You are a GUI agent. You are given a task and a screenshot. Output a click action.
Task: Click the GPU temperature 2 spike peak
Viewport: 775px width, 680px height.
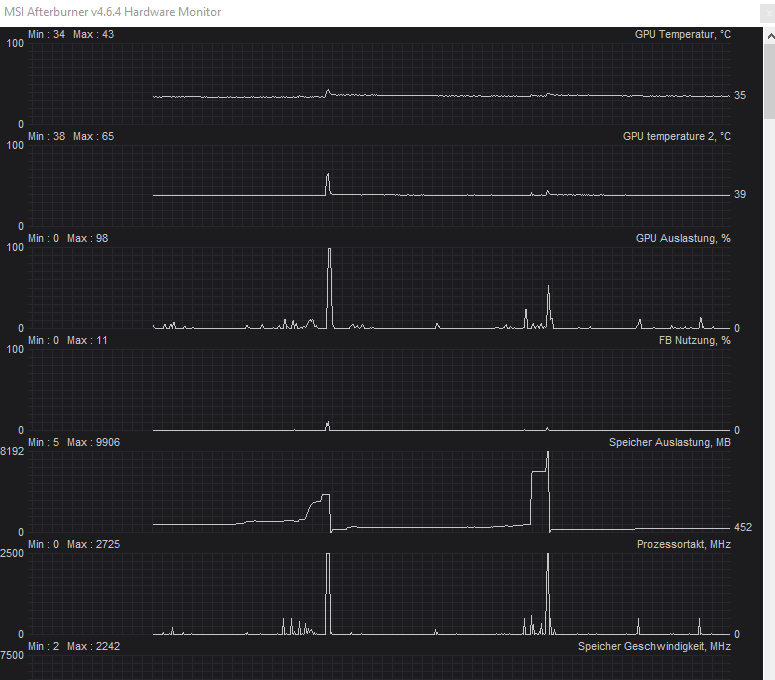[328, 175]
